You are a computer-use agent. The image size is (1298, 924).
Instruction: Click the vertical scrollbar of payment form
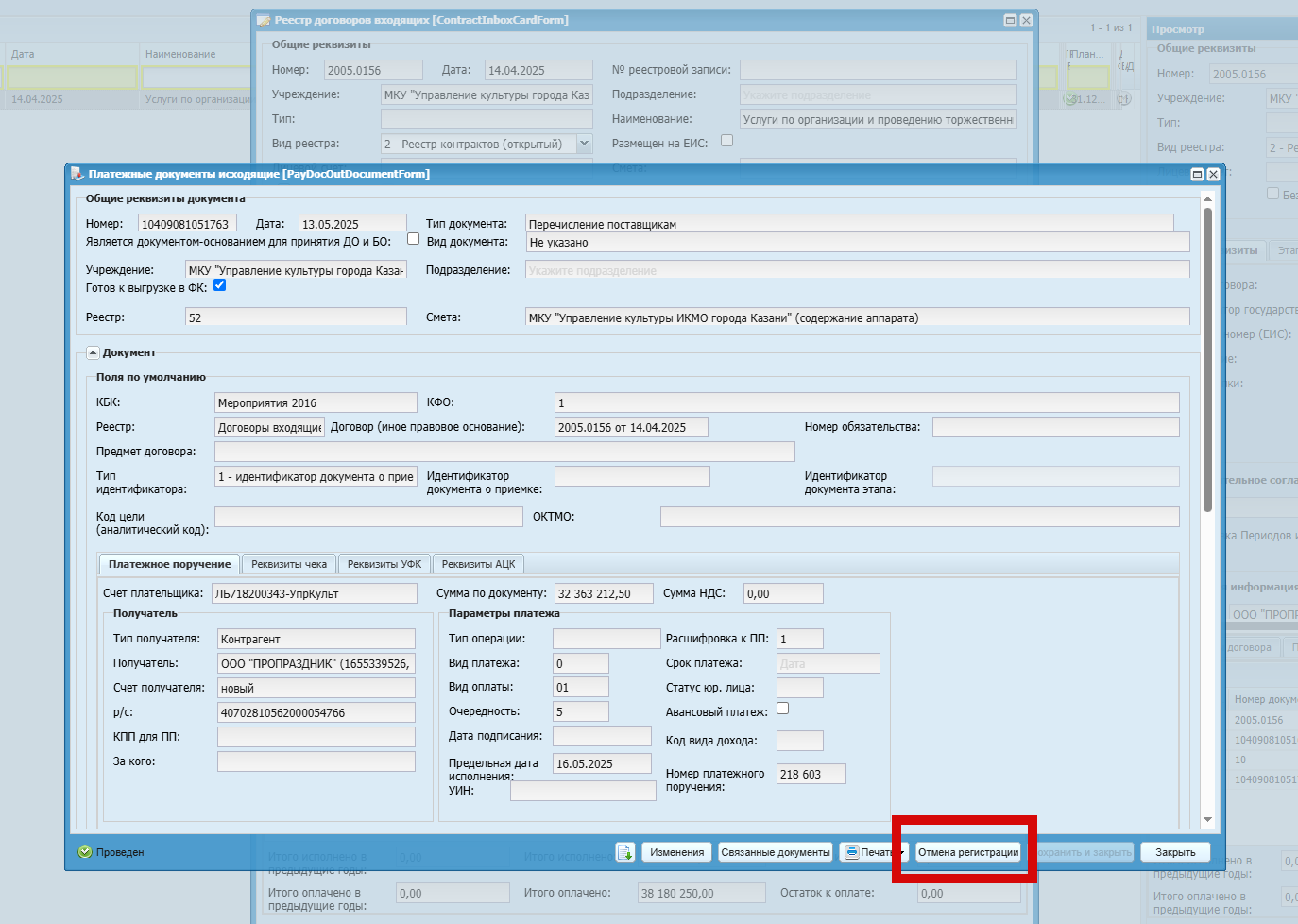click(1207, 359)
